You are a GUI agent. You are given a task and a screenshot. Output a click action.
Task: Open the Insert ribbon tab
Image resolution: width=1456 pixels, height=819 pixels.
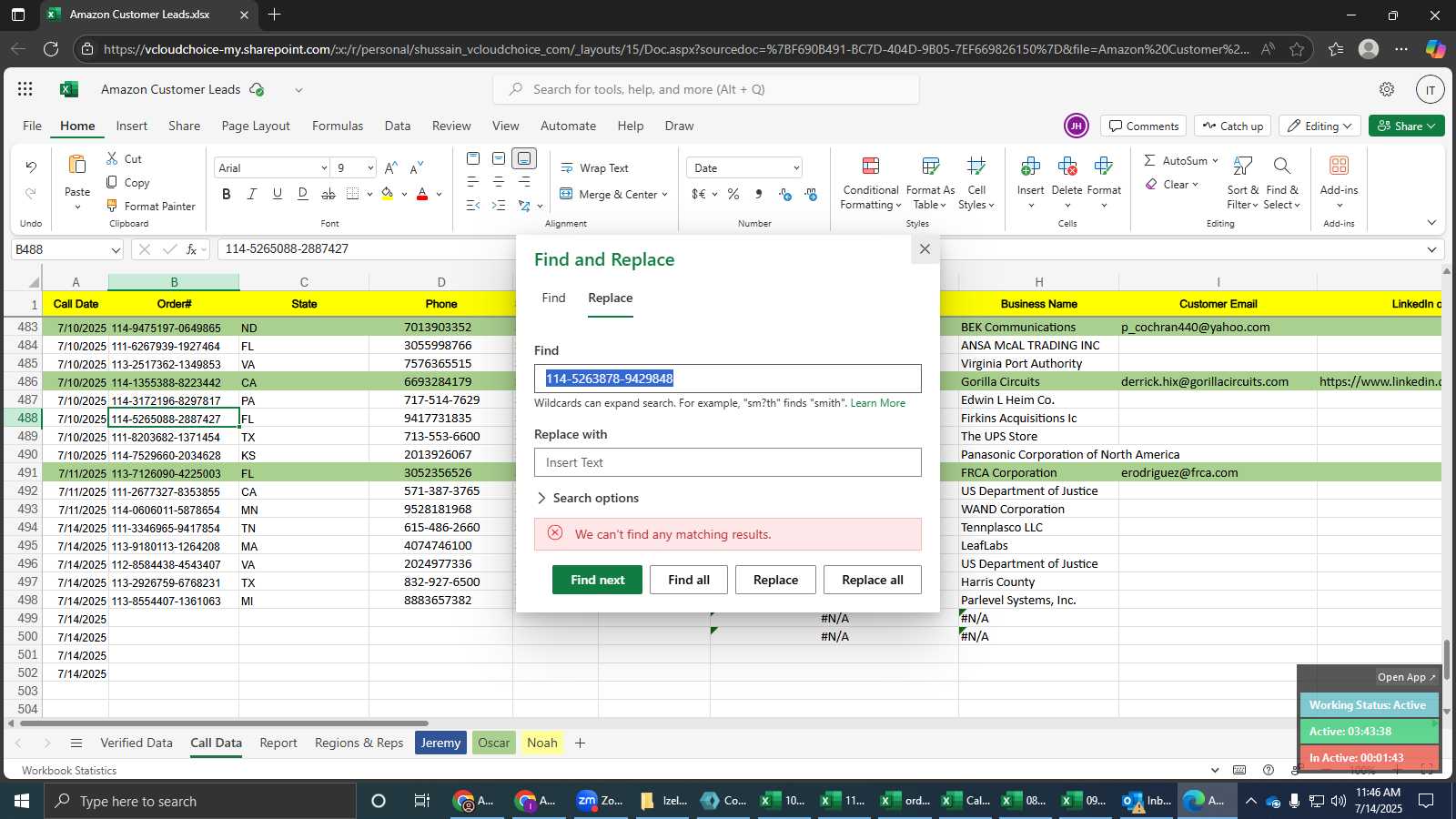point(132,126)
